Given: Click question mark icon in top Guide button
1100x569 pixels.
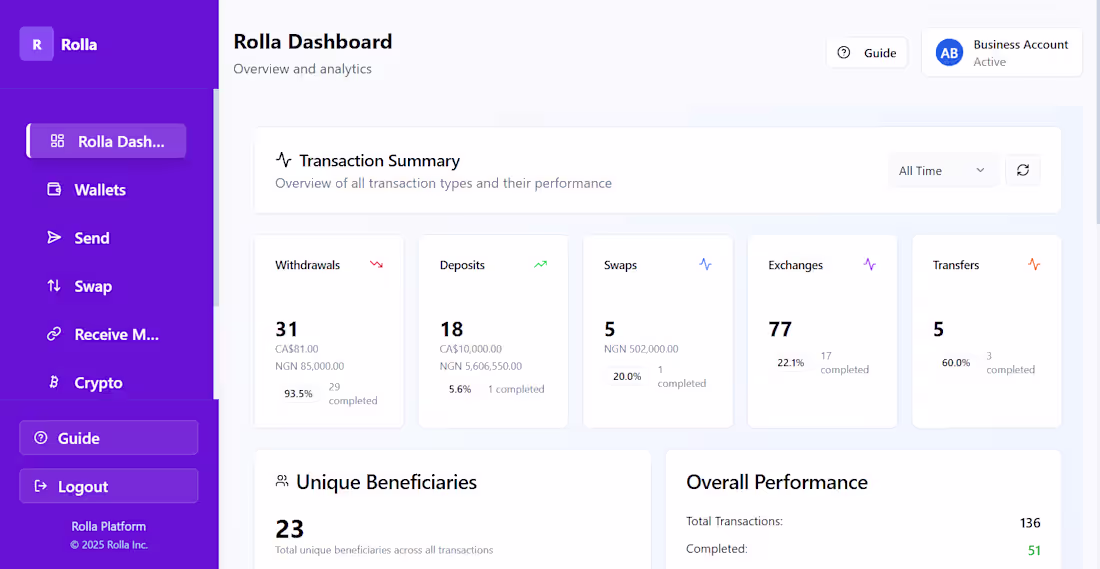Looking at the screenshot, I should [x=844, y=53].
